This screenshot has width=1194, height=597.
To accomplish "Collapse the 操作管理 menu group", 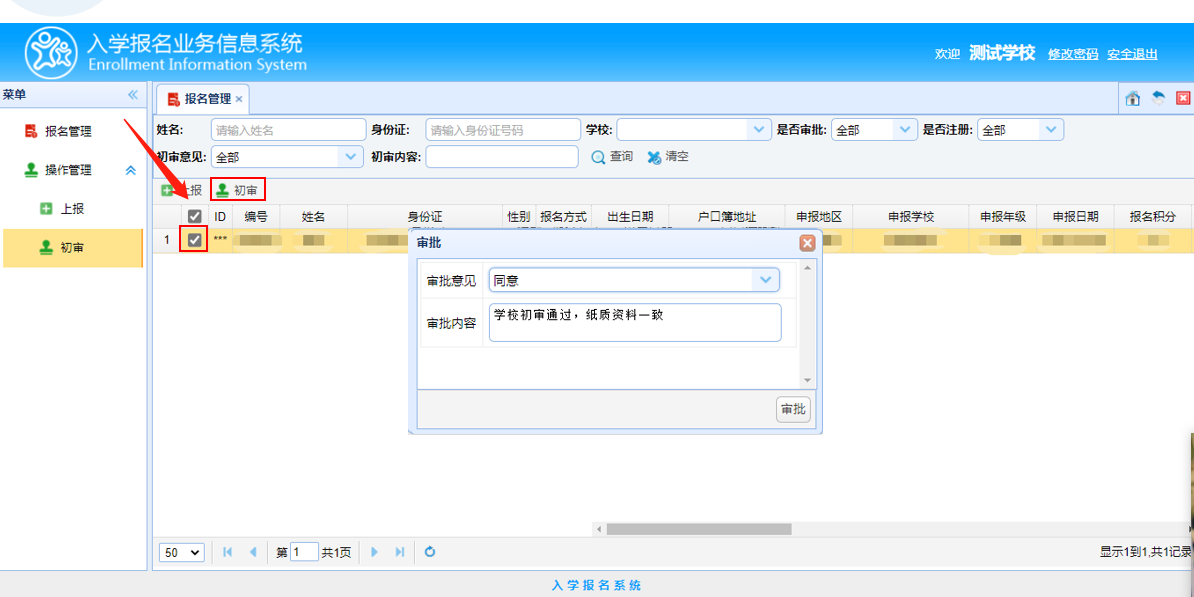I will [x=130, y=170].
